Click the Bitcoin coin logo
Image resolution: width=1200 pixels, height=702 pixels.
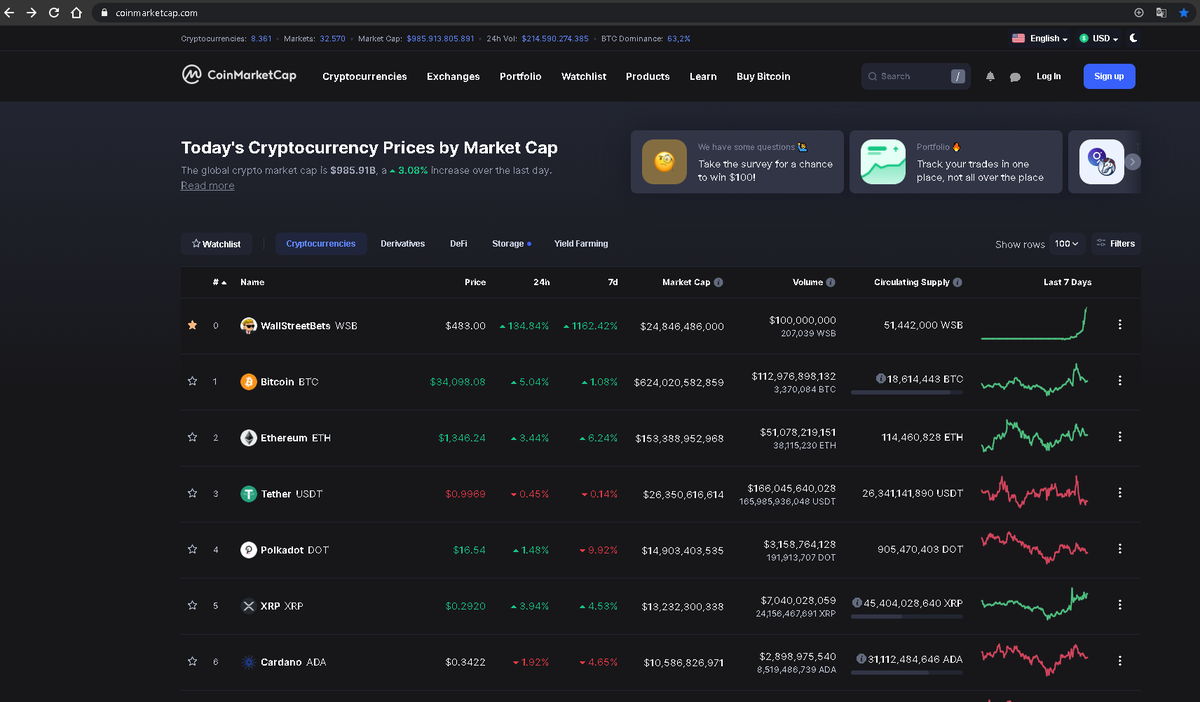pos(249,382)
